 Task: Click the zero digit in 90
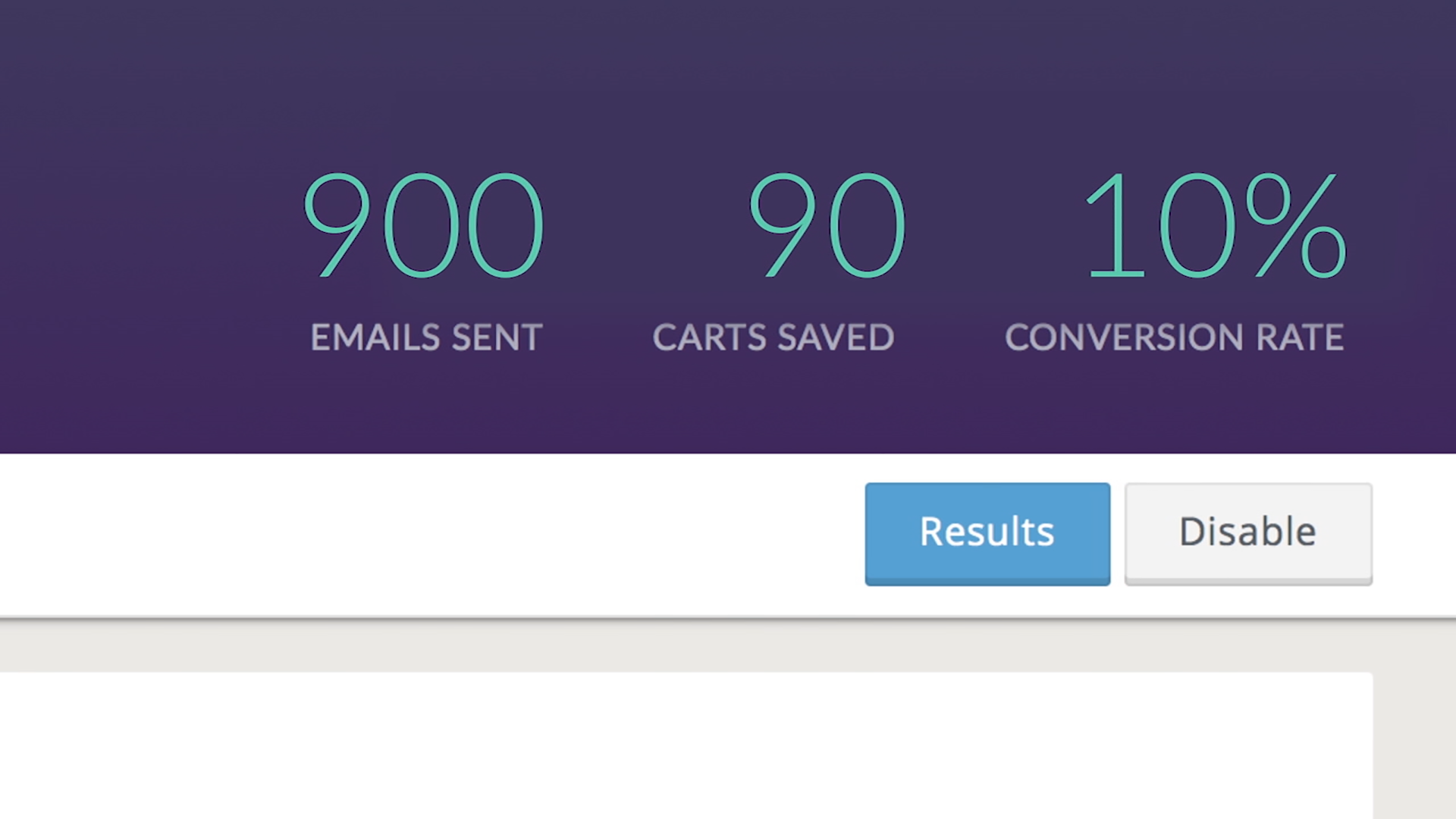coord(868,225)
